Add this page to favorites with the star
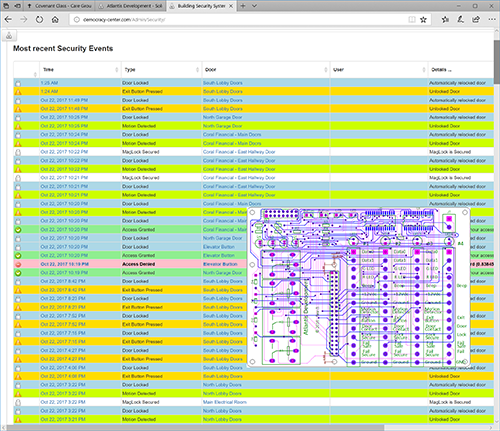 pos(423,20)
